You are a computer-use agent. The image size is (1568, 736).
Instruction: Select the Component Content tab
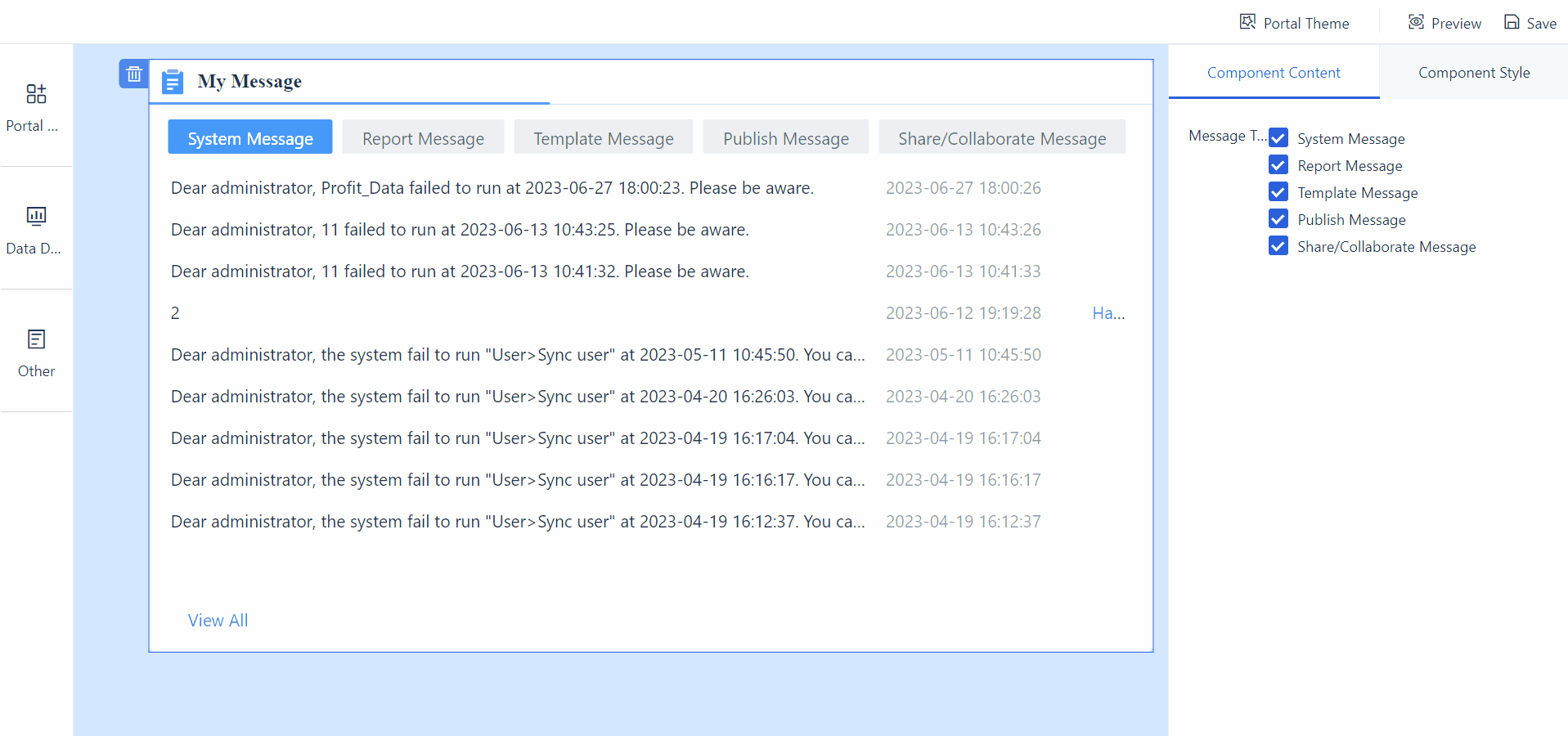(1274, 72)
